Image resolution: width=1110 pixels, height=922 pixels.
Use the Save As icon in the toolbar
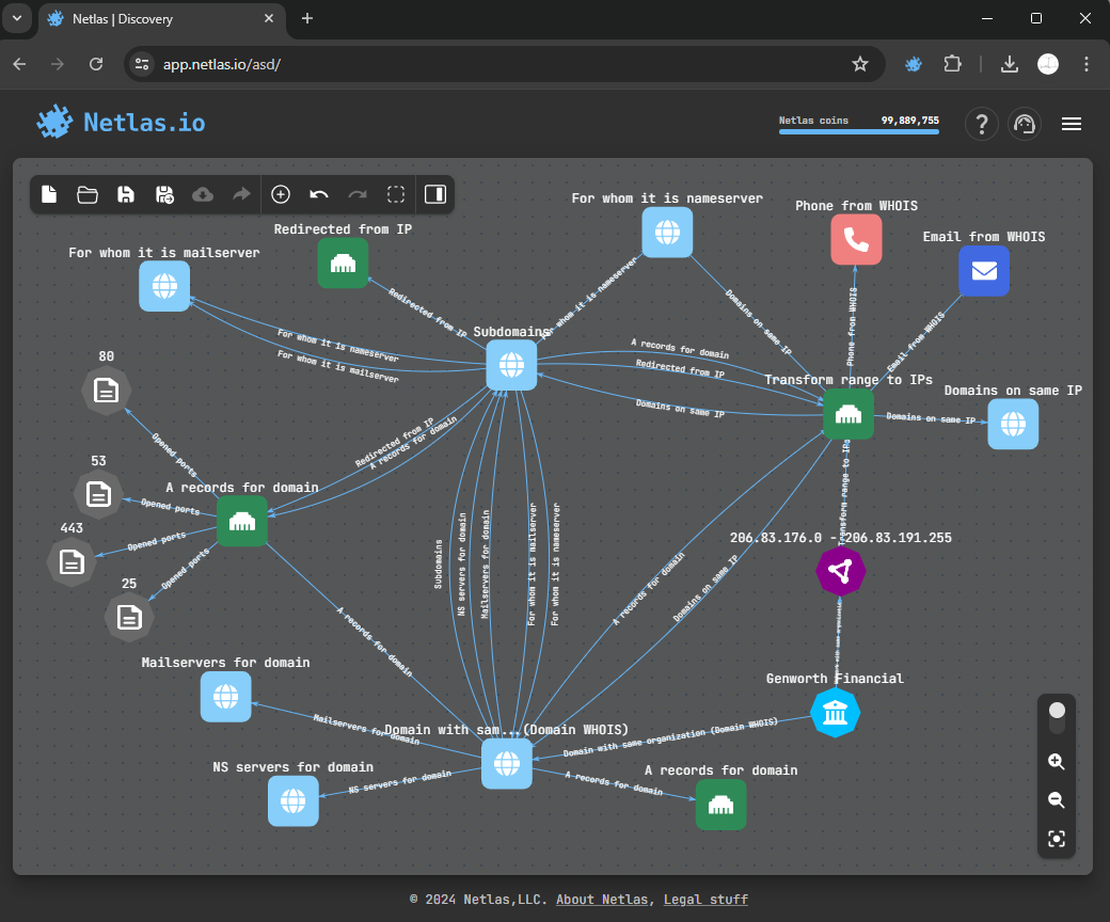pos(164,194)
